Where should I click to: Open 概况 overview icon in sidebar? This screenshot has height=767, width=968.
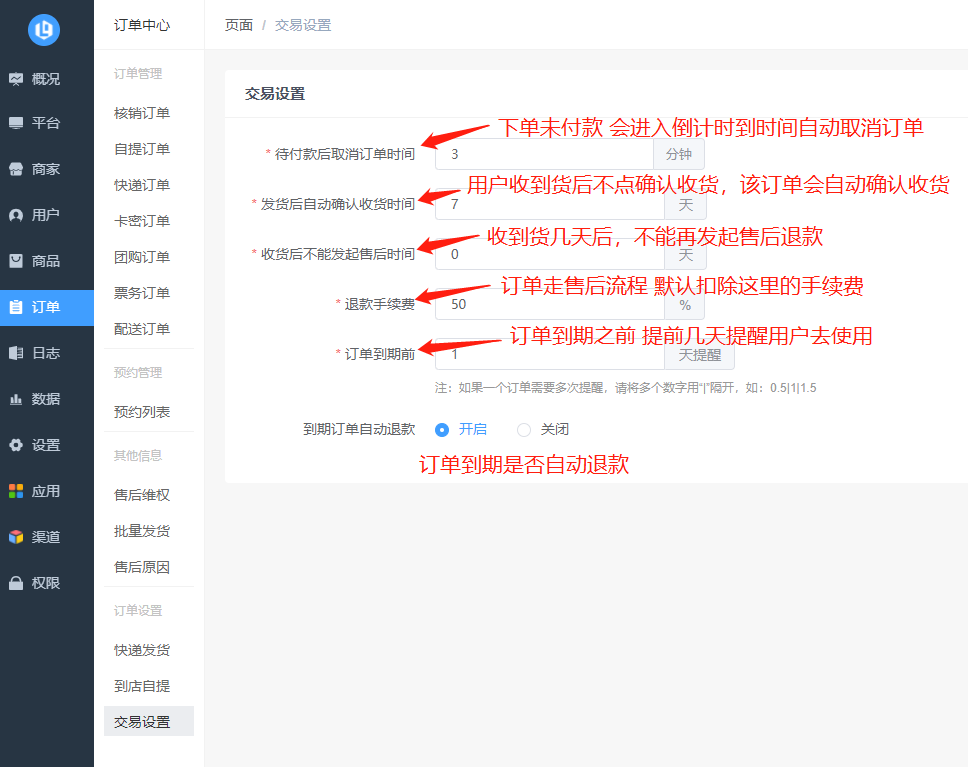click(x=16, y=79)
